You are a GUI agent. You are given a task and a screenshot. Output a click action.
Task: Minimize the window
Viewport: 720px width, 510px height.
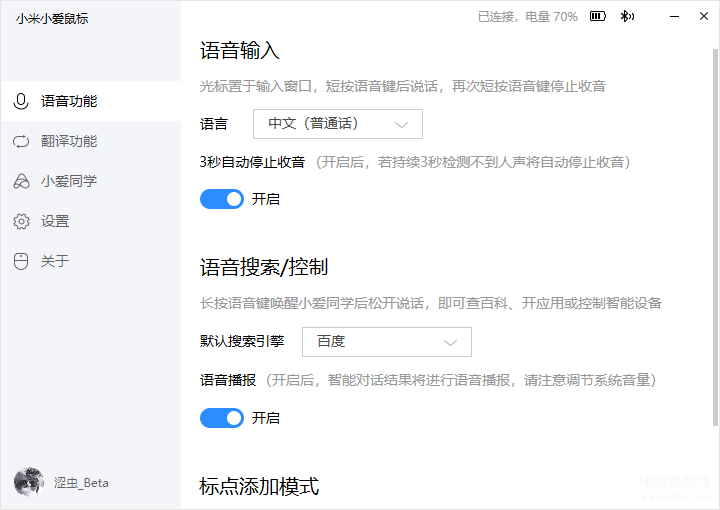point(675,17)
